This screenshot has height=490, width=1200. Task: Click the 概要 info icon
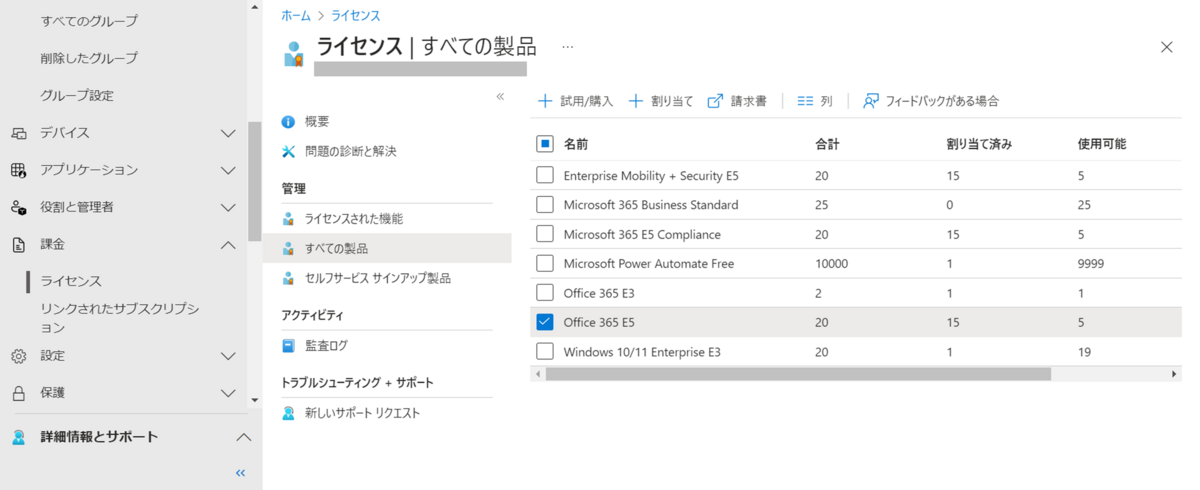tap(288, 121)
